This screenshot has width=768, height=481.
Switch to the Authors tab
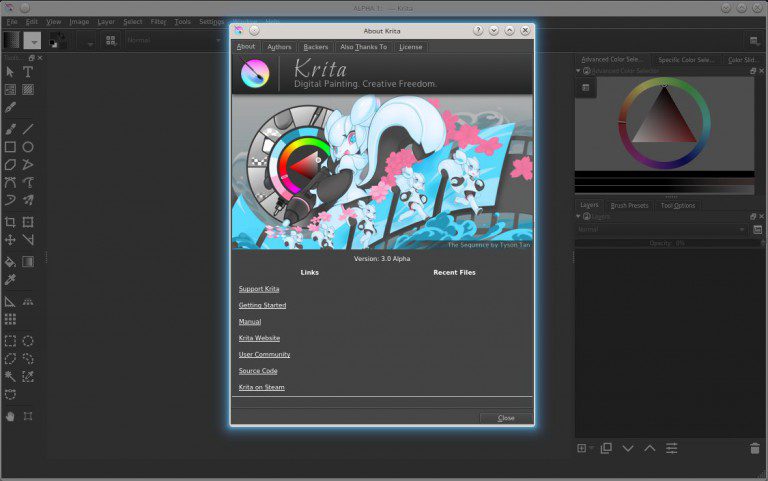click(279, 47)
